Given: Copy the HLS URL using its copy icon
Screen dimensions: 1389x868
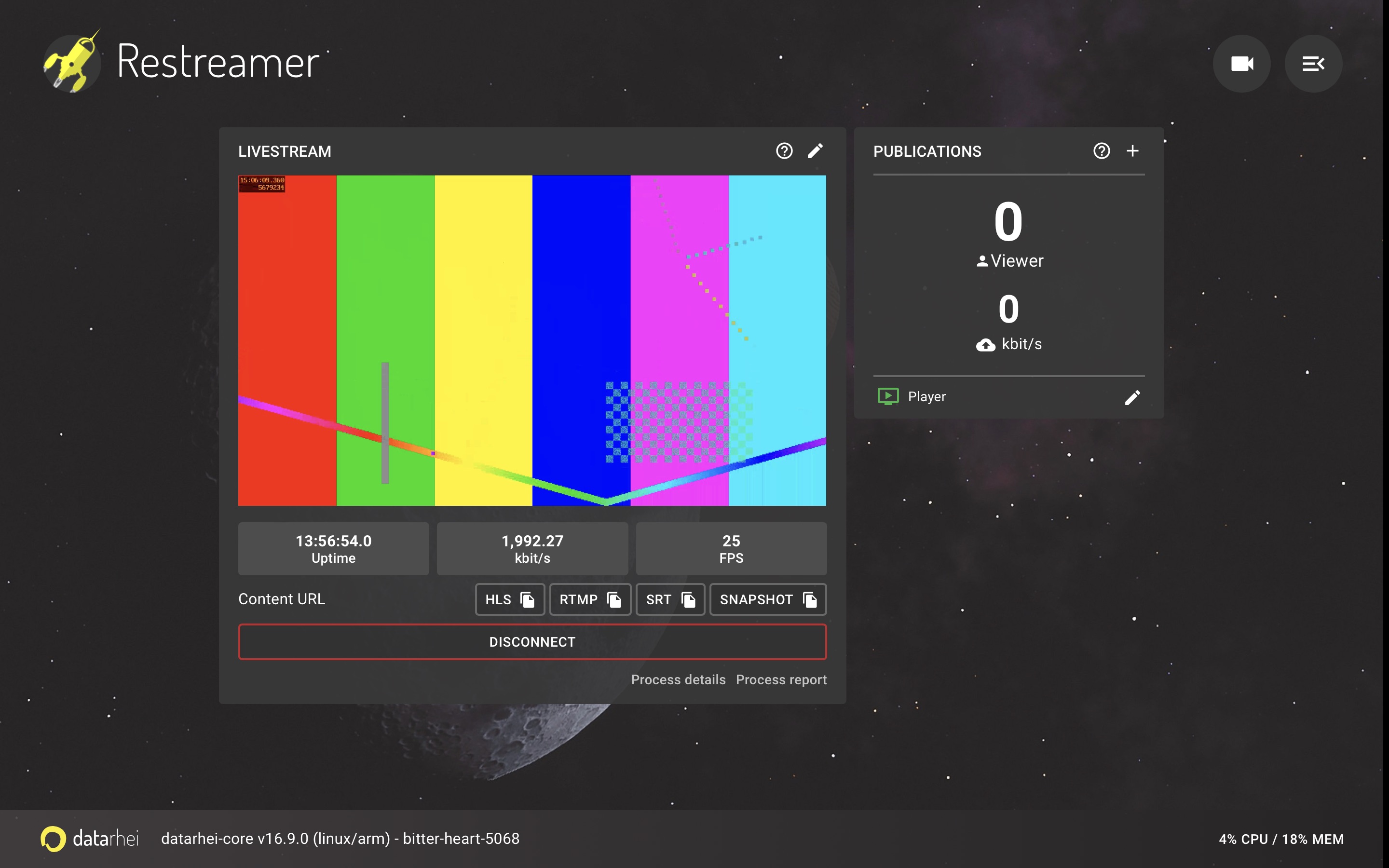Looking at the screenshot, I should (x=527, y=599).
